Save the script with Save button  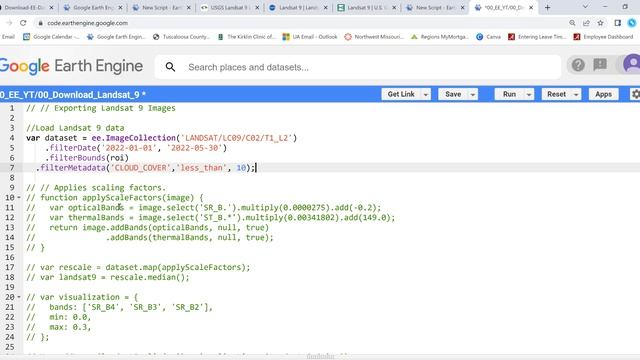[x=453, y=94]
